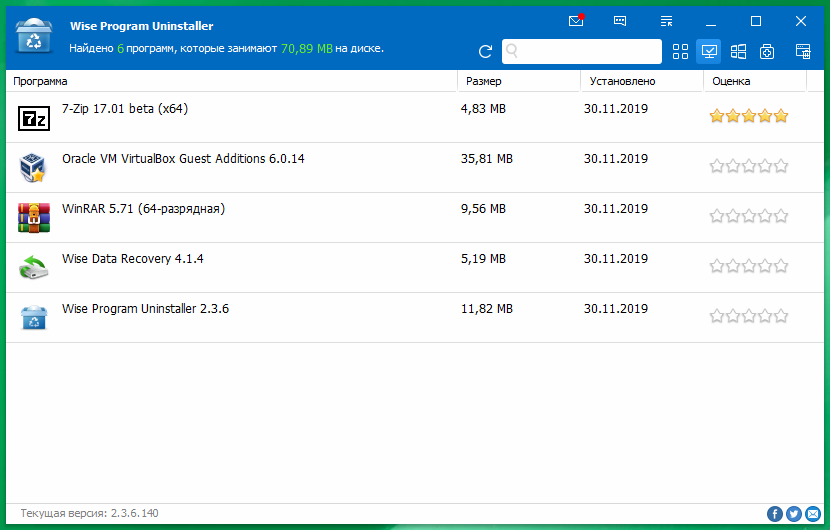Open the mail notification envelope icon
Viewport: 830px width, 530px height.
pyautogui.click(x=575, y=21)
